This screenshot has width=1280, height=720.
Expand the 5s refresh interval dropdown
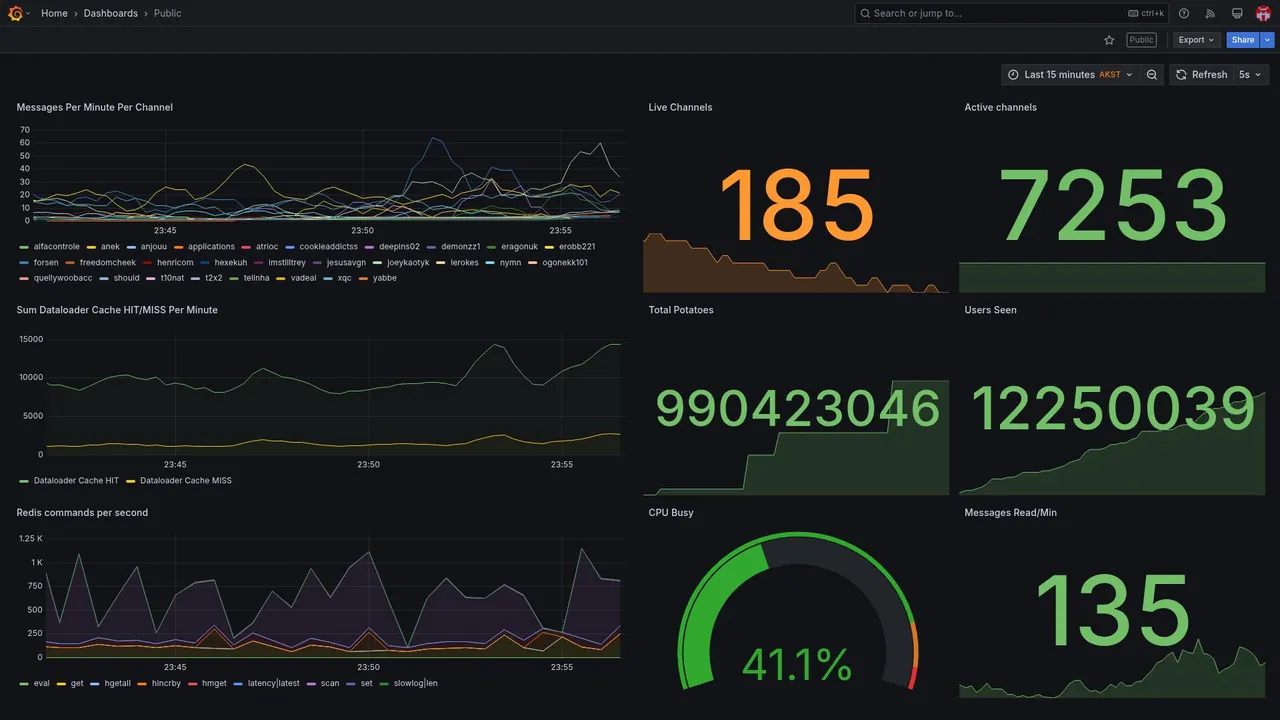pos(1251,75)
